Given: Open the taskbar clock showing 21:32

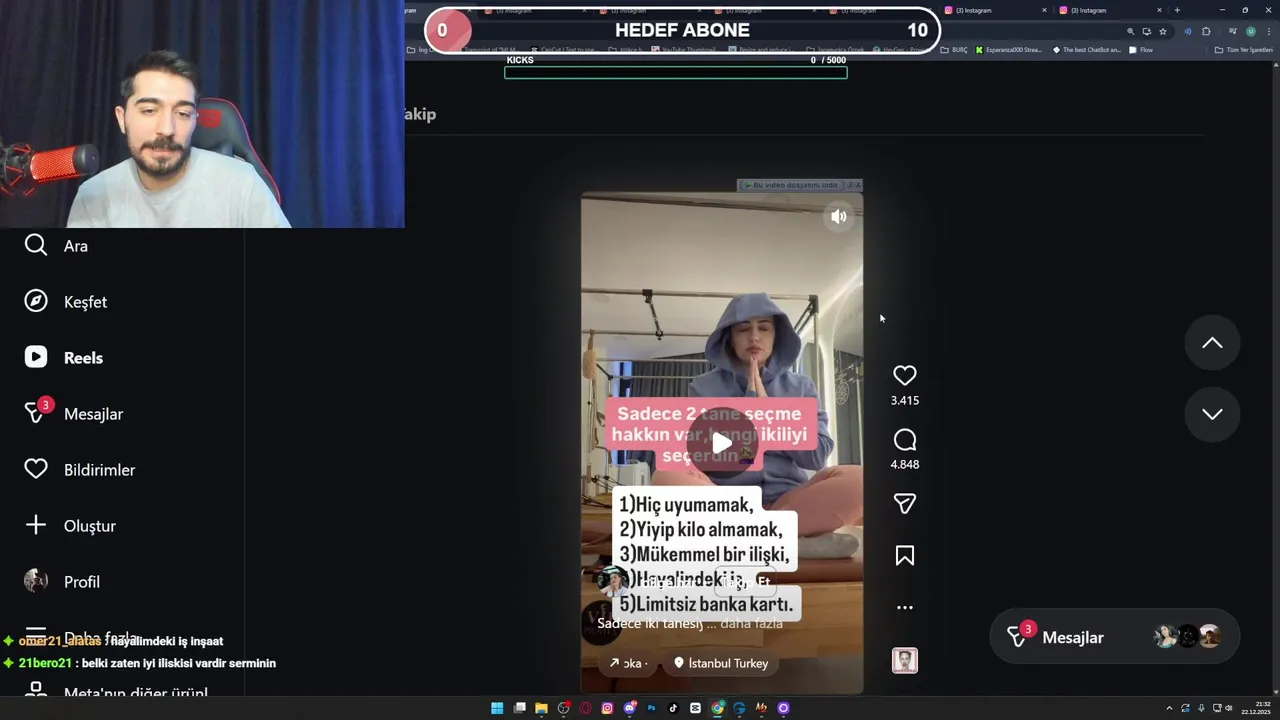Looking at the screenshot, I should coord(1255,708).
